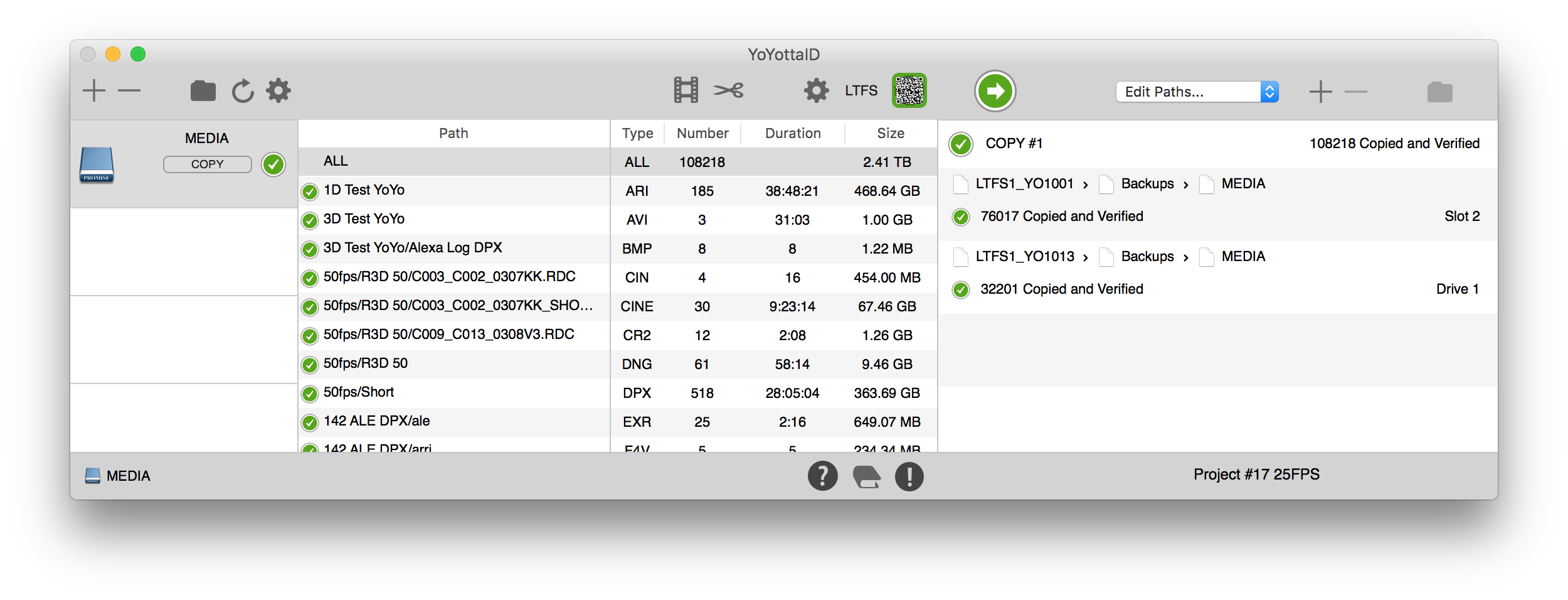This screenshot has width=1568, height=600.
Task: Select the 3D Test YoYo row
Action: (454, 219)
